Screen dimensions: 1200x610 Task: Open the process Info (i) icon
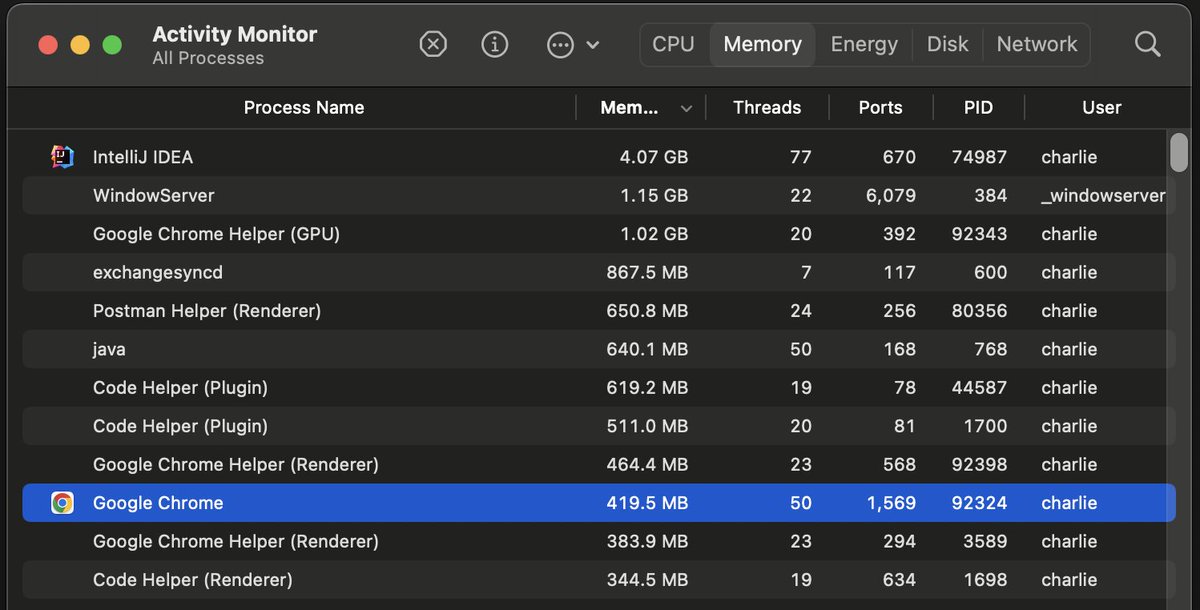pyautogui.click(x=495, y=44)
